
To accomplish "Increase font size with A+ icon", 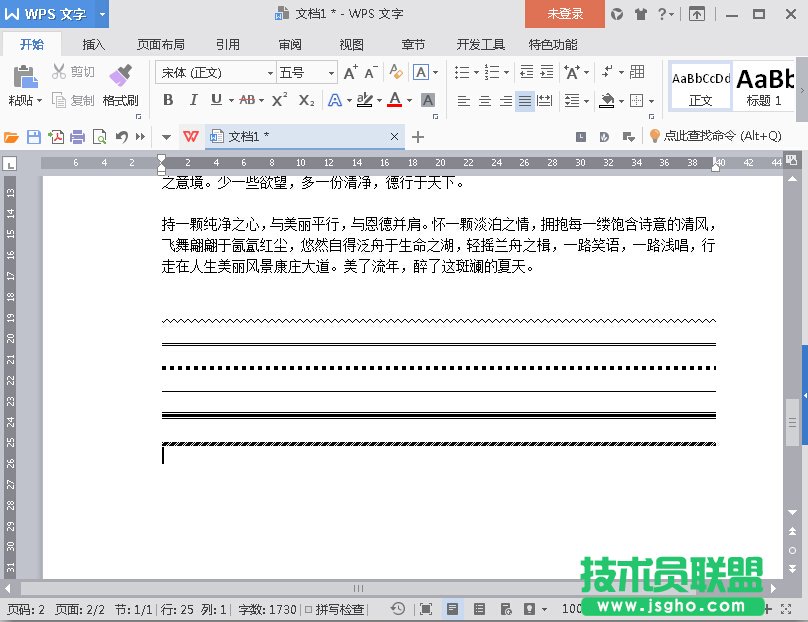I will 350,72.
